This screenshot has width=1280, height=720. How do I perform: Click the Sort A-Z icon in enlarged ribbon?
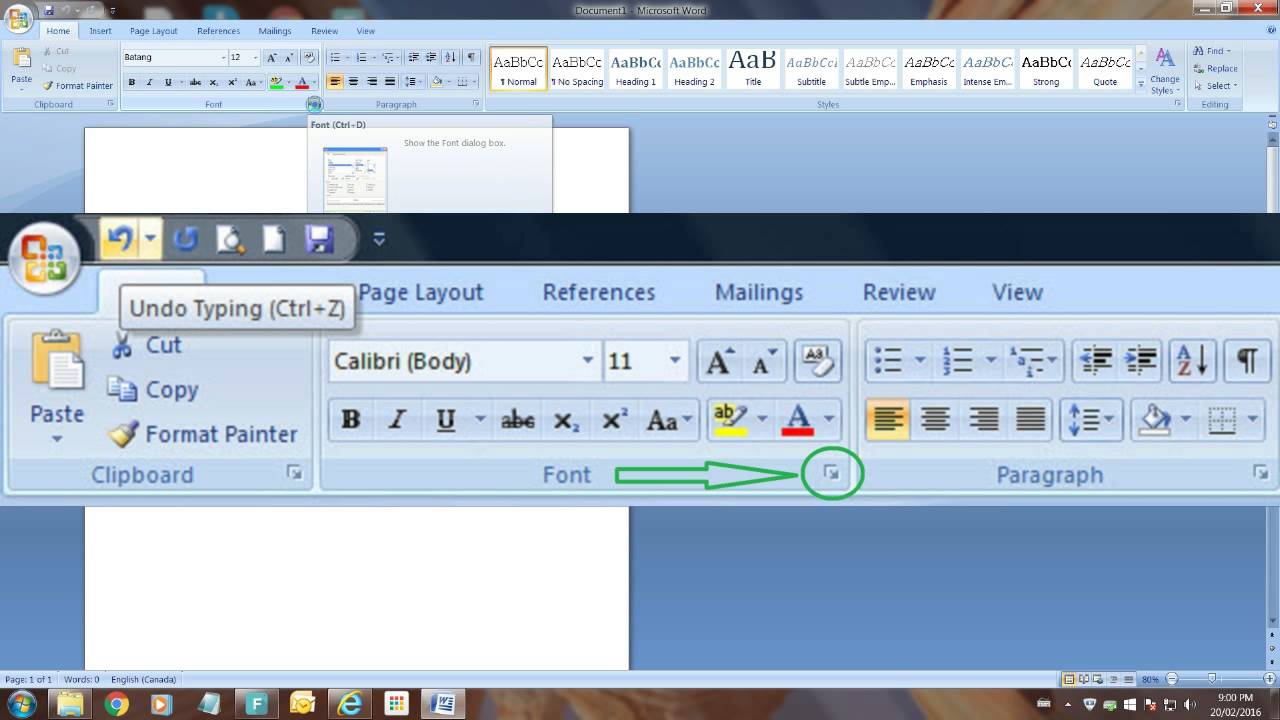[x=1194, y=361]
